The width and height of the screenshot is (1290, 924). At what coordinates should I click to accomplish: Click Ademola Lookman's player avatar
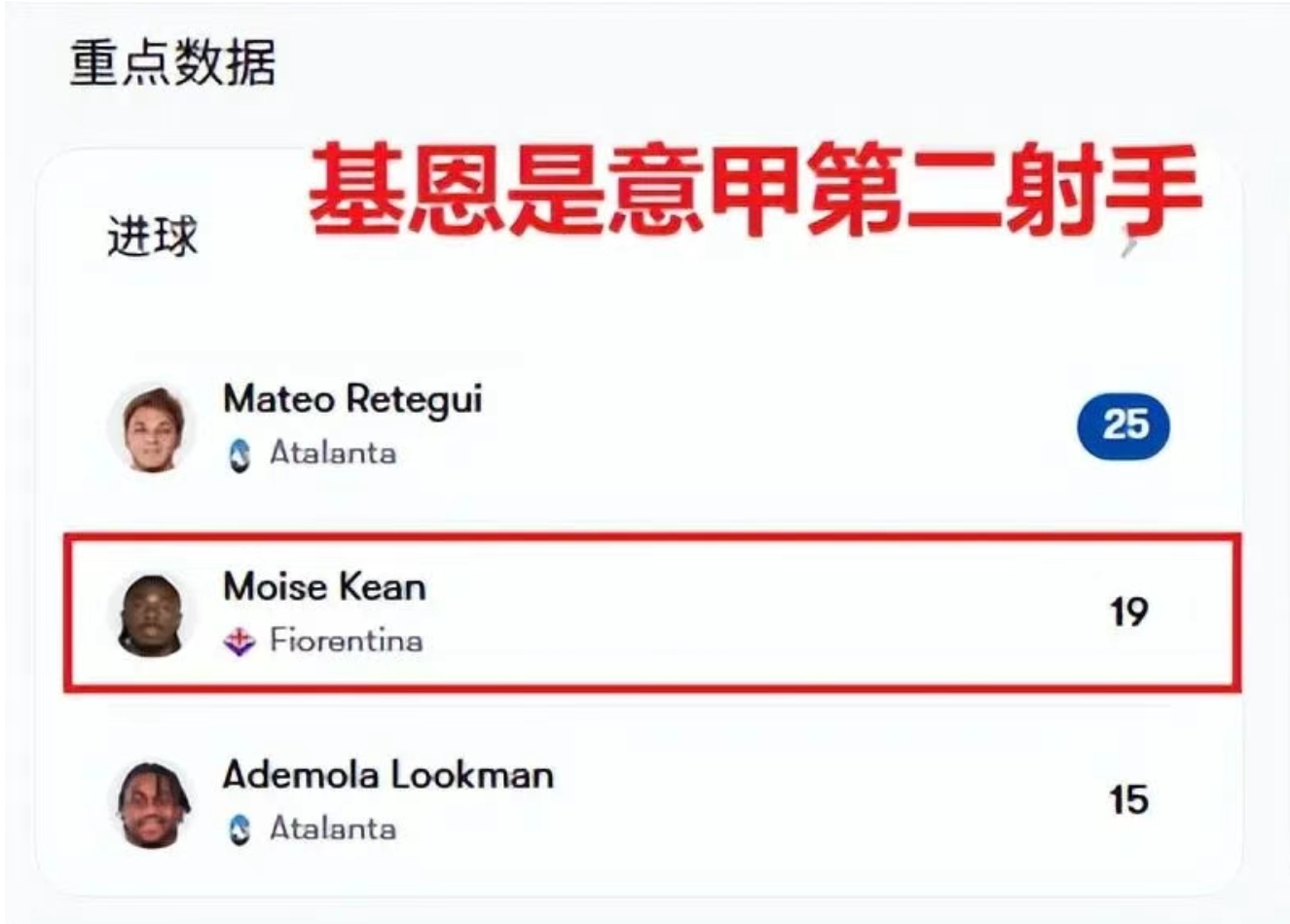151,802
